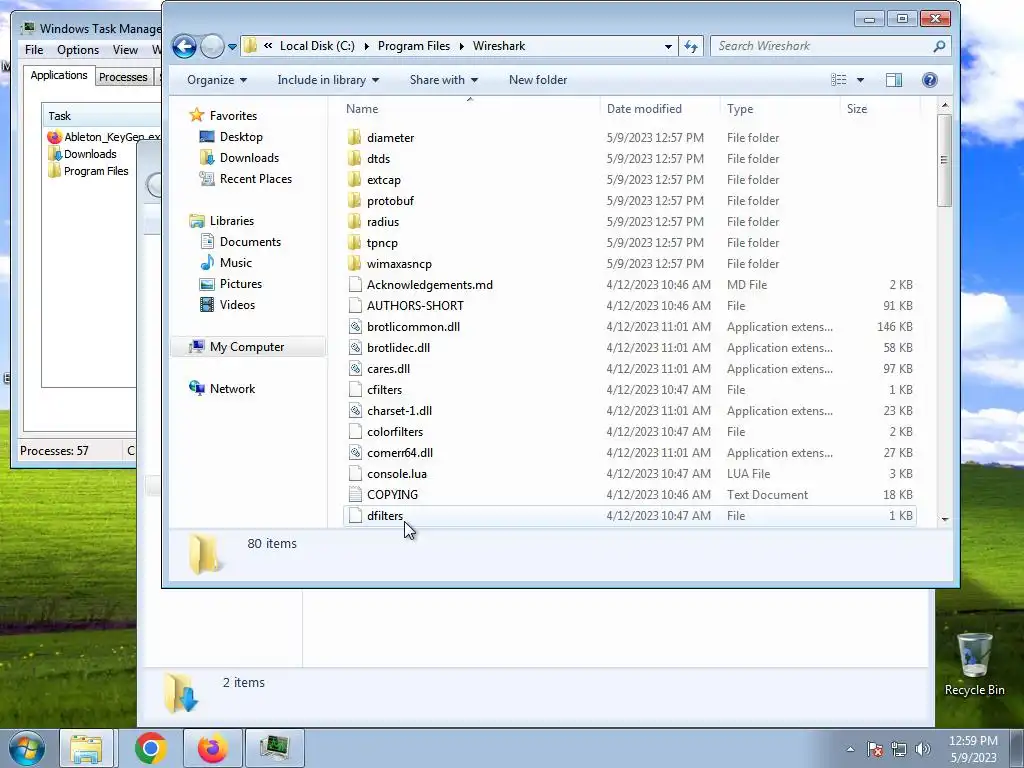Click Program Files in the address breadcrumb

(x=413, y=46)
